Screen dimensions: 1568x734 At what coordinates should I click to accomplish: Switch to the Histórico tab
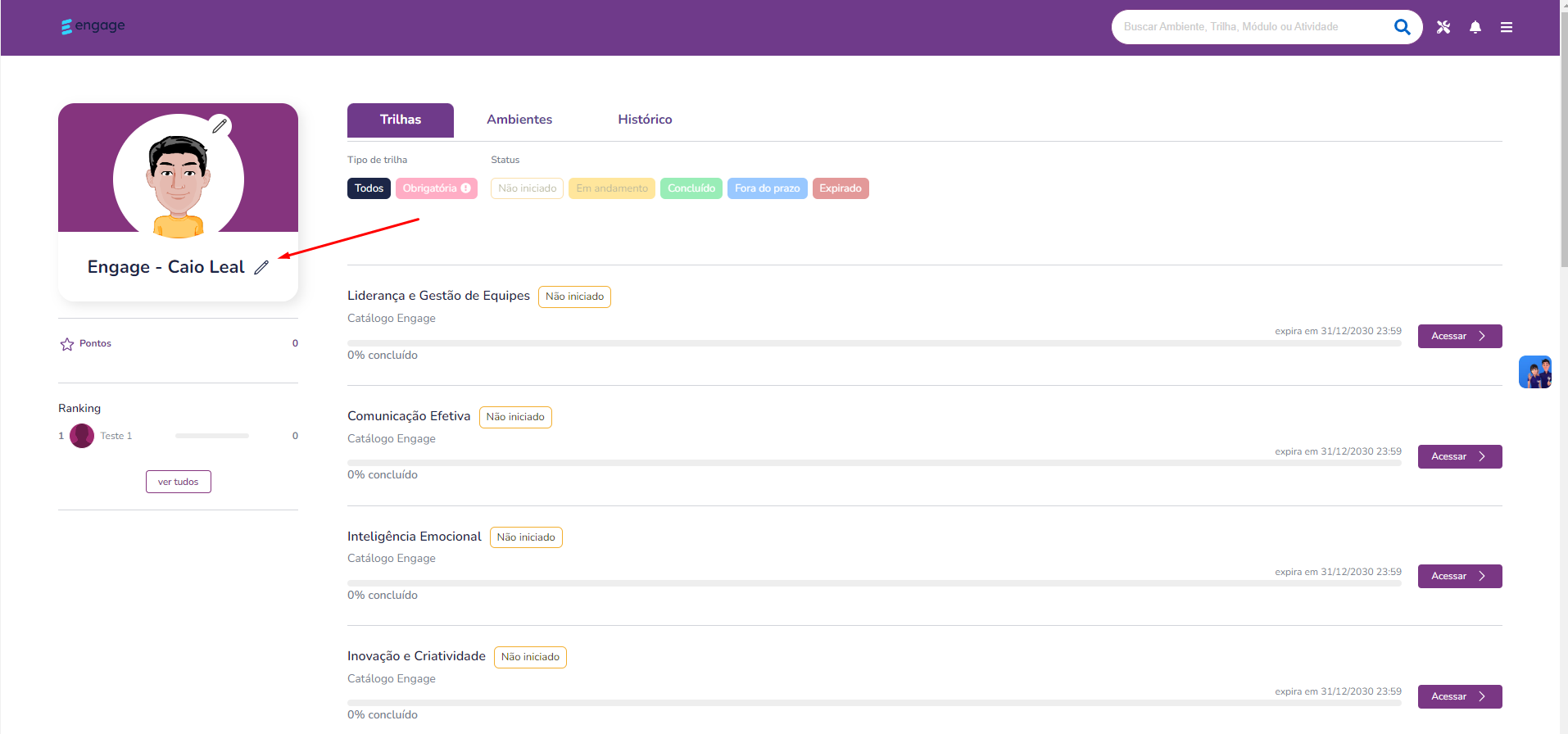pyautogui.click(x=645, y=120)
